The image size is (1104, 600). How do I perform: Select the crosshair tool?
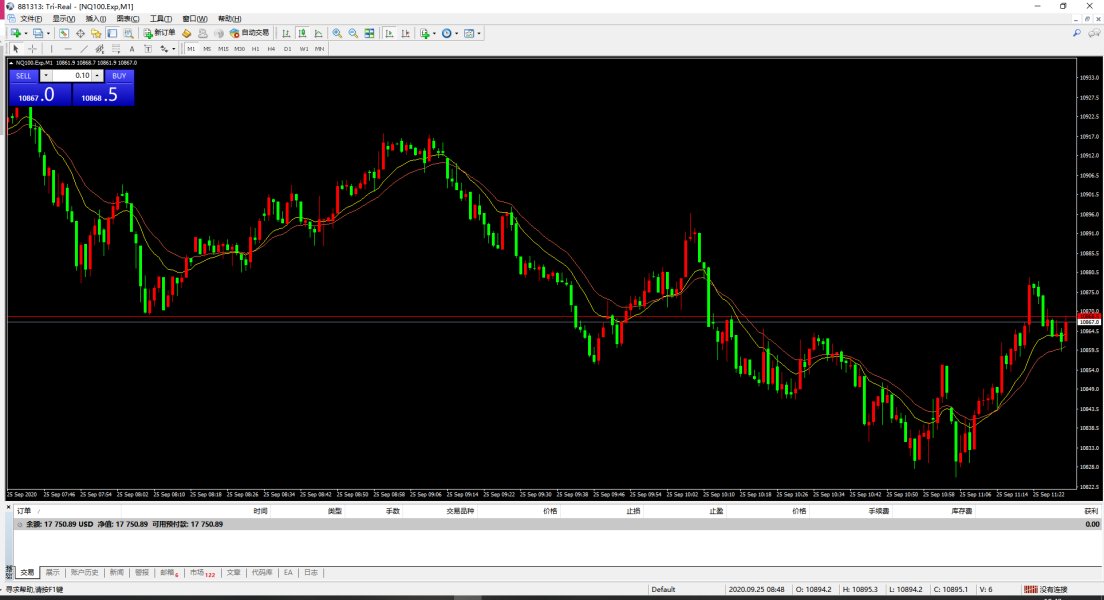click(x=32, y=49)
